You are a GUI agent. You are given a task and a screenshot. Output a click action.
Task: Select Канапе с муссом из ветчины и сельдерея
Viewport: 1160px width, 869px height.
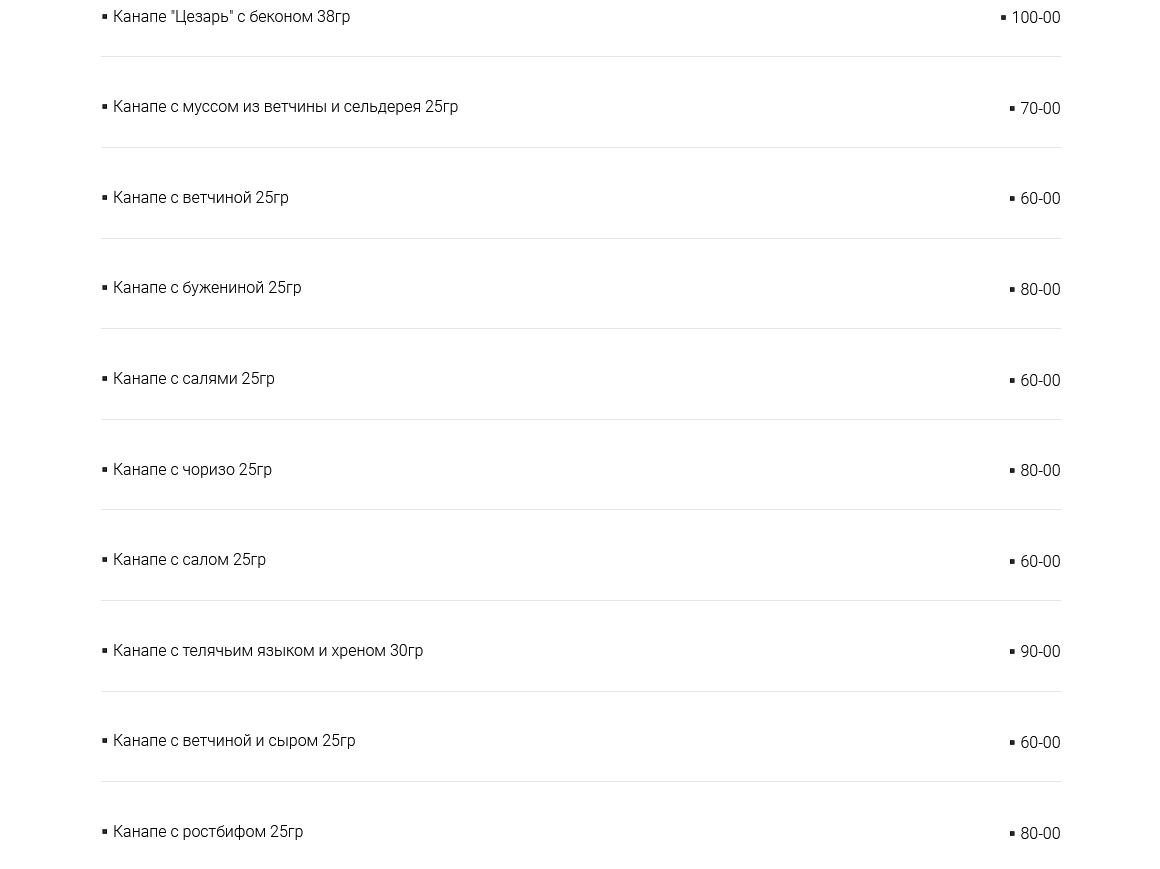pyautogui.click(x=285, y=107)
